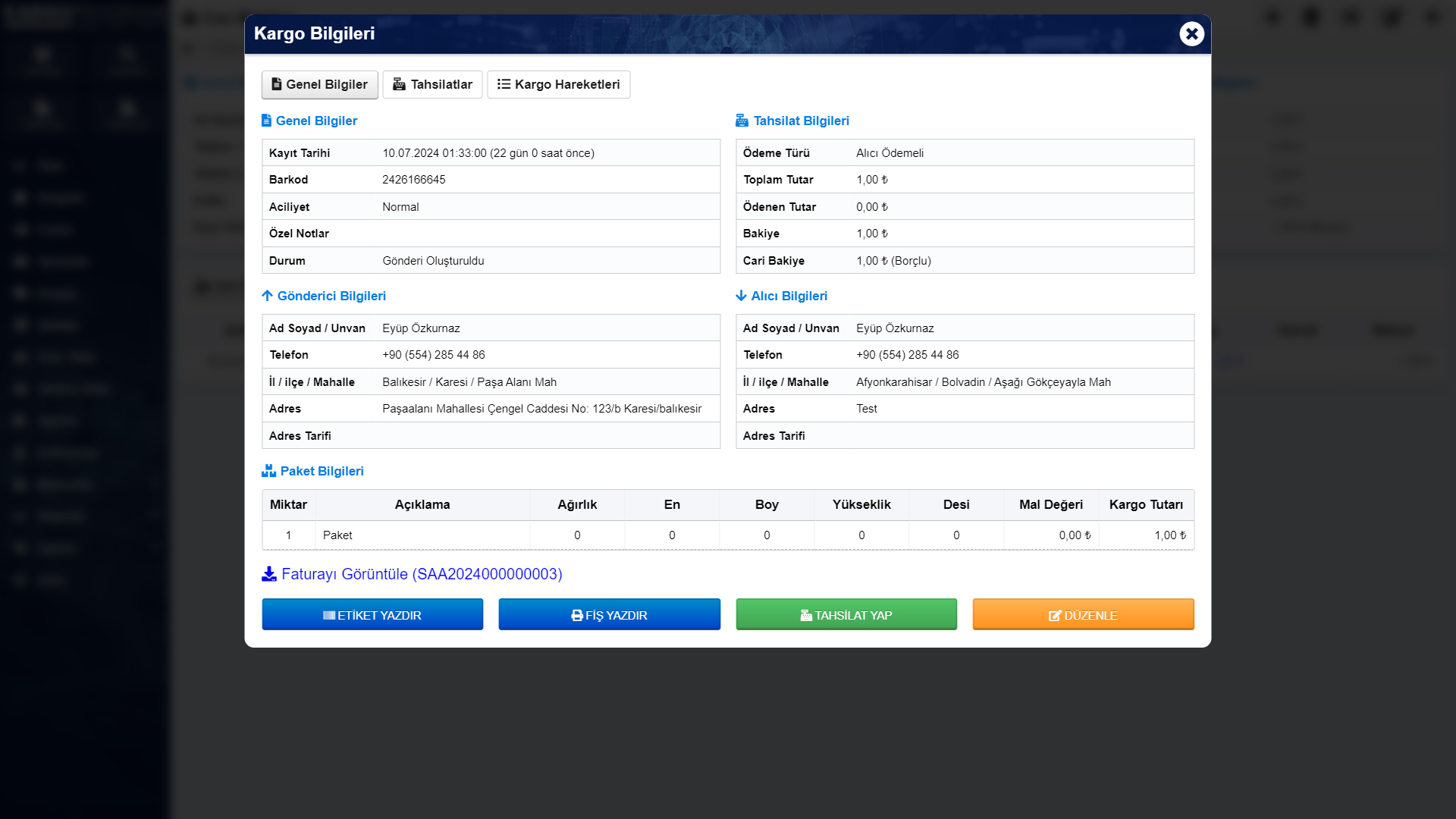Viewport: 1456px width, 819px height.
Task: Click the Paket Bilgileri boxes icon
Action: click(x=268, y=471)
